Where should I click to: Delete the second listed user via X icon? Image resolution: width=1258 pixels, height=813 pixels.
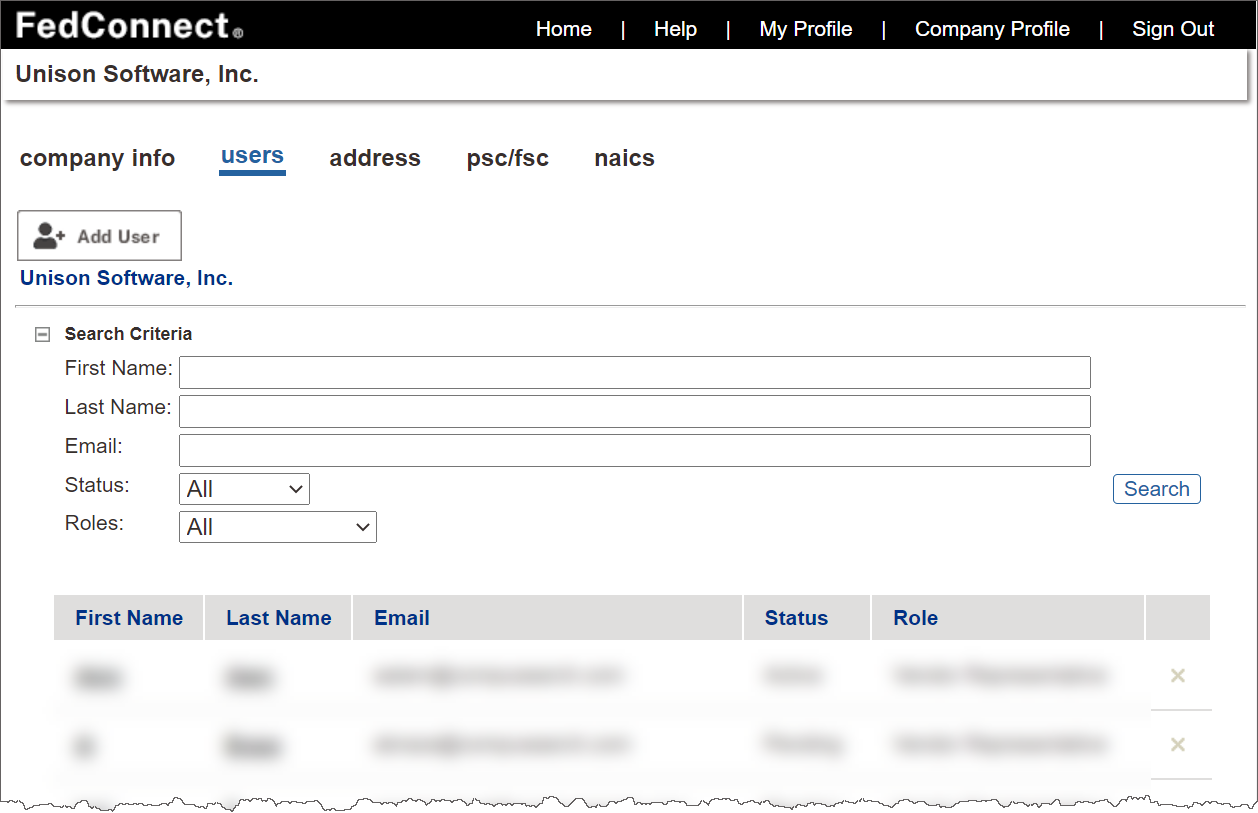pyautogui.click(x=1178, y=745)
